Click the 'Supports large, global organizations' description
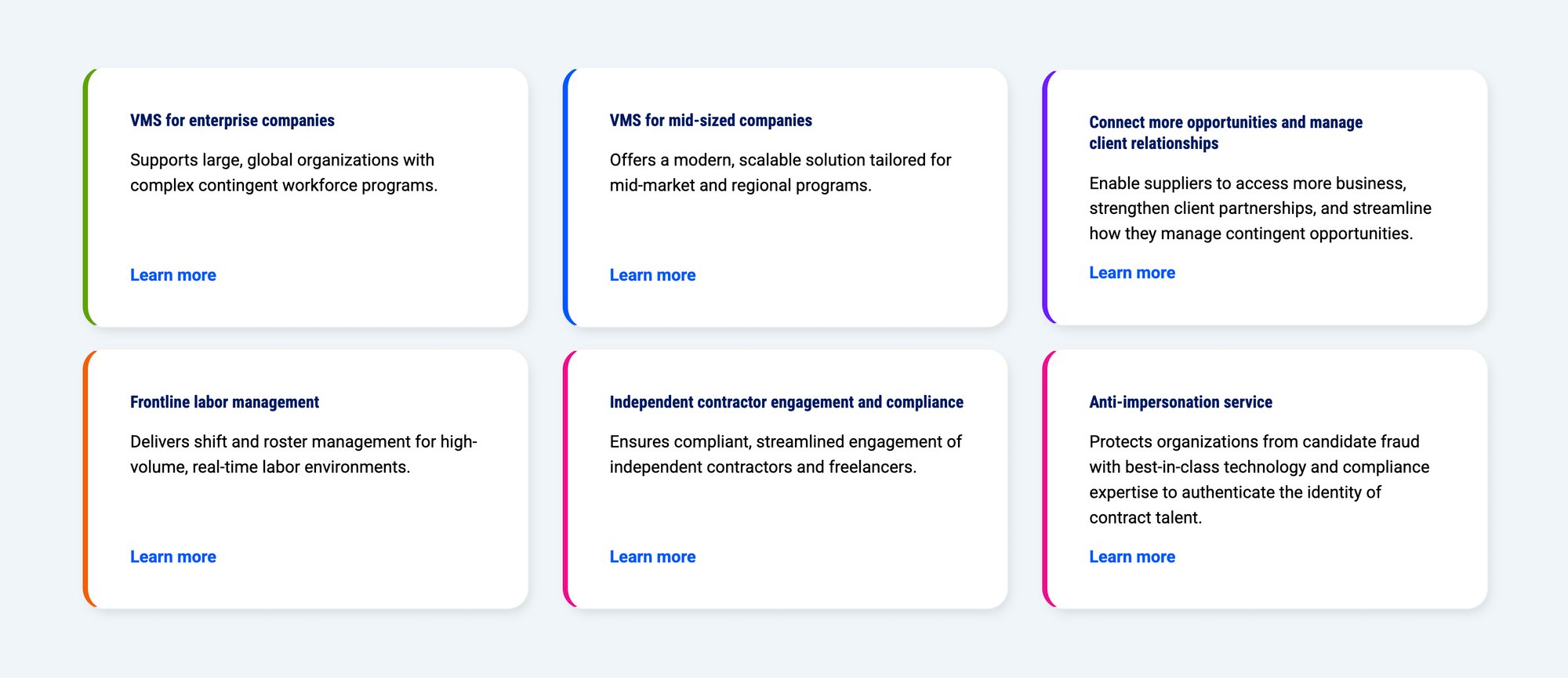1568x678 pixels. point(283,172)
